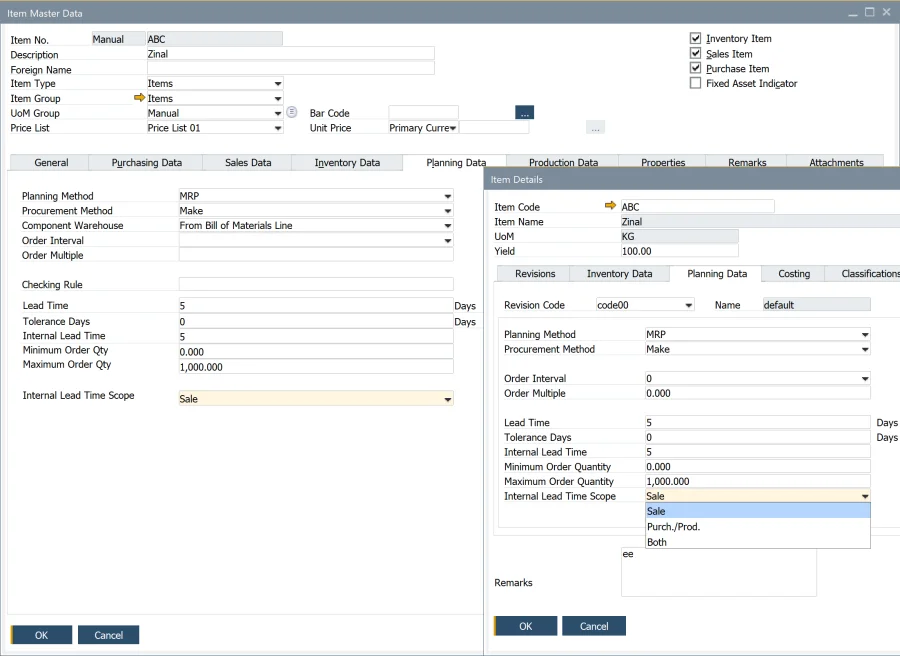Image resolution: width=900 pixels, height=656 pixels.
Task: Click the Checking Rule input field
Action: [x=315, y=285]
